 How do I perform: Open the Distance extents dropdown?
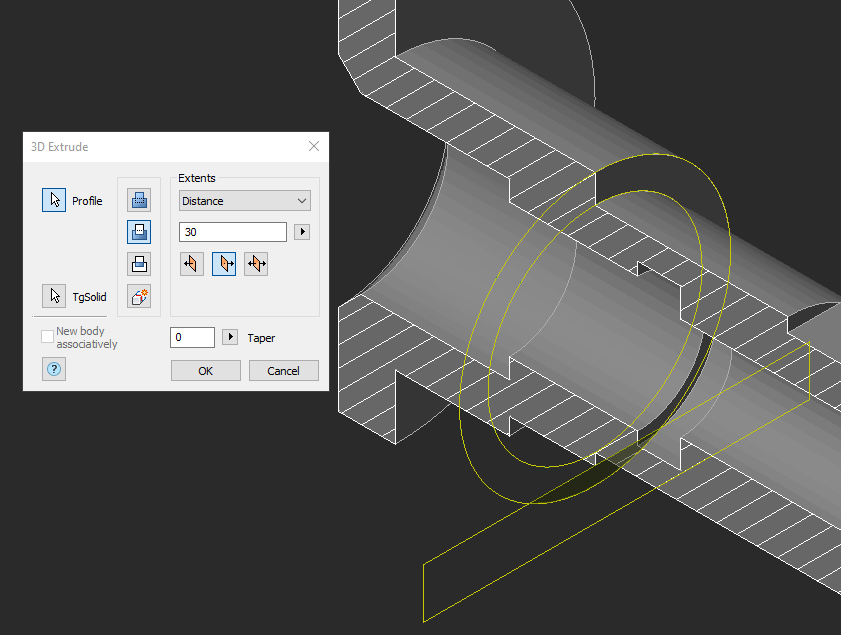(245, 201)
